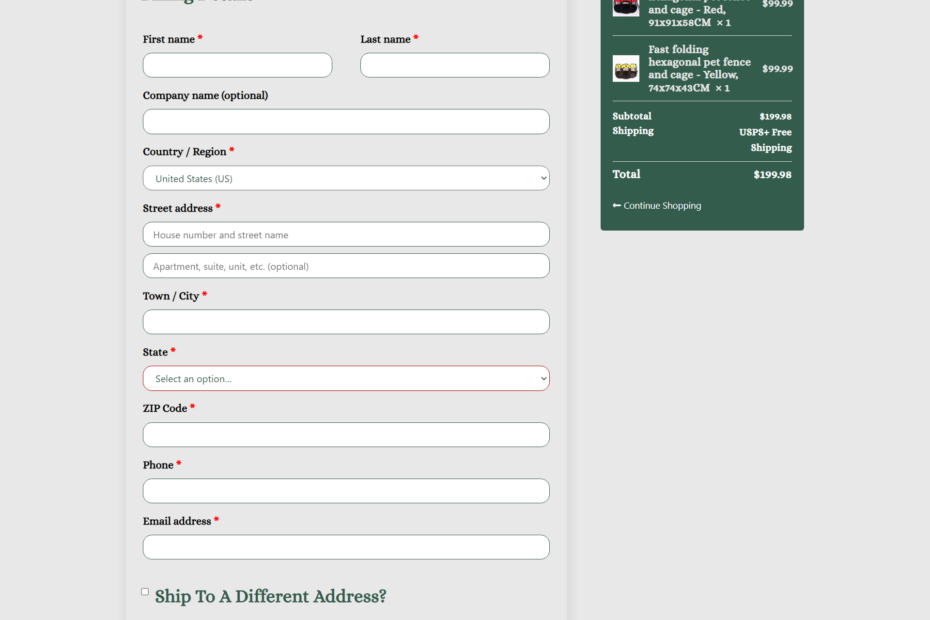Expand the State select an option dropdown
The width and height of the screenshot is (930, 620).
(346, 378)
